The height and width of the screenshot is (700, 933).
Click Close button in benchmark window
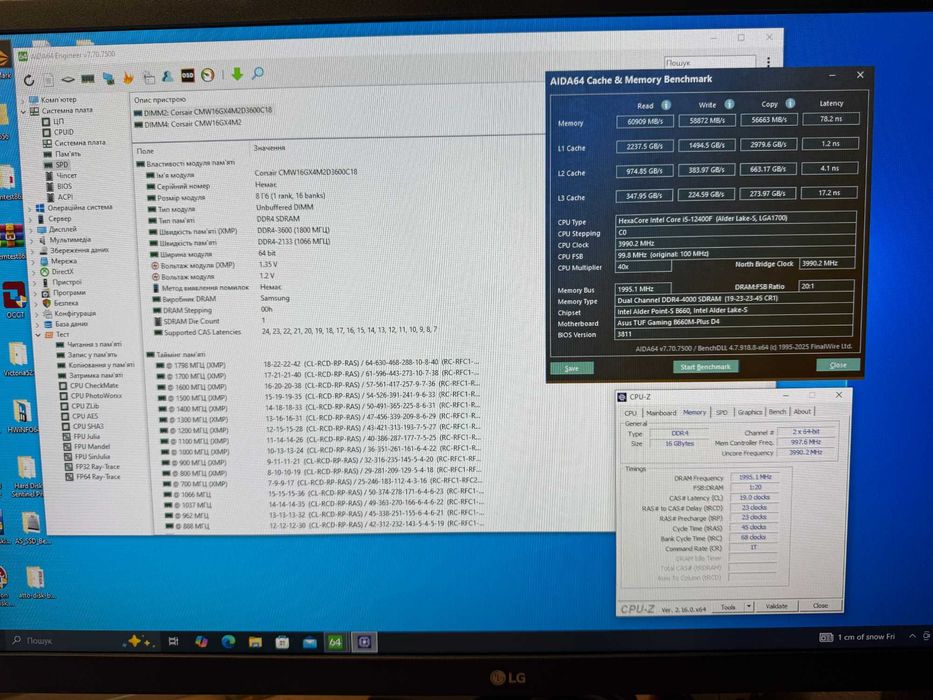(x=838, y=365)
